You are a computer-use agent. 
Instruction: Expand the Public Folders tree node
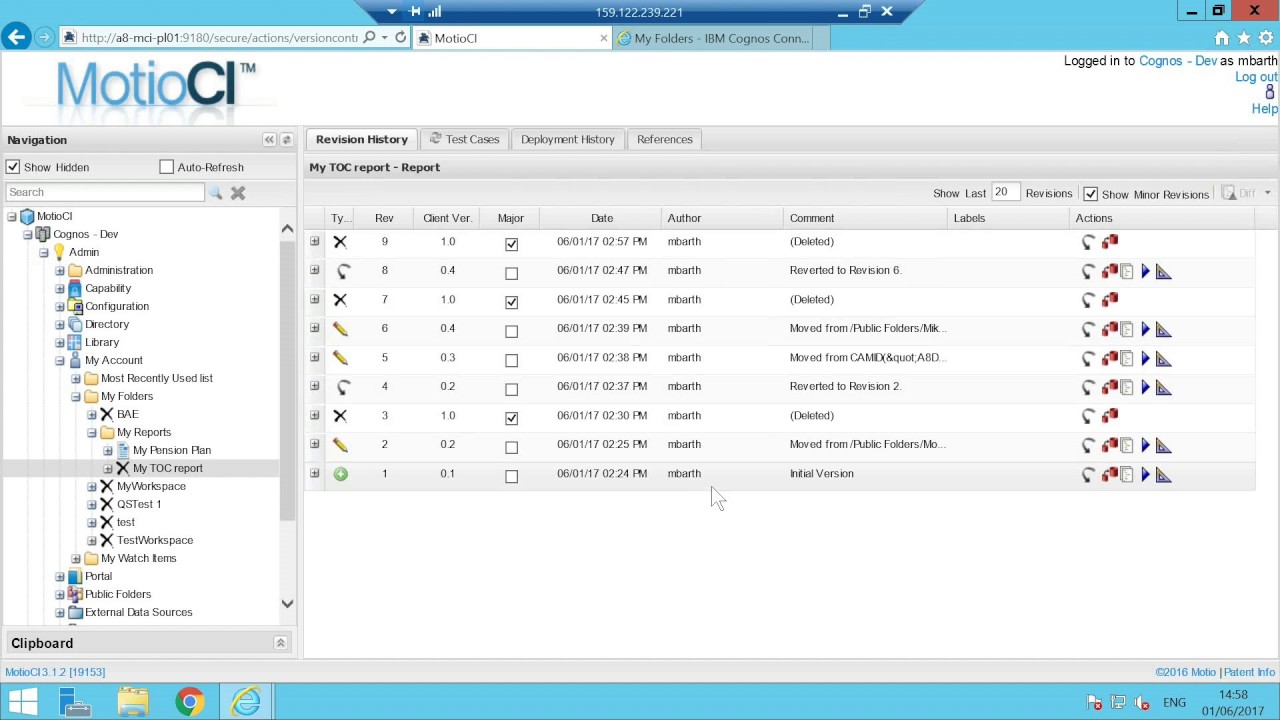[x=60, y=594]
